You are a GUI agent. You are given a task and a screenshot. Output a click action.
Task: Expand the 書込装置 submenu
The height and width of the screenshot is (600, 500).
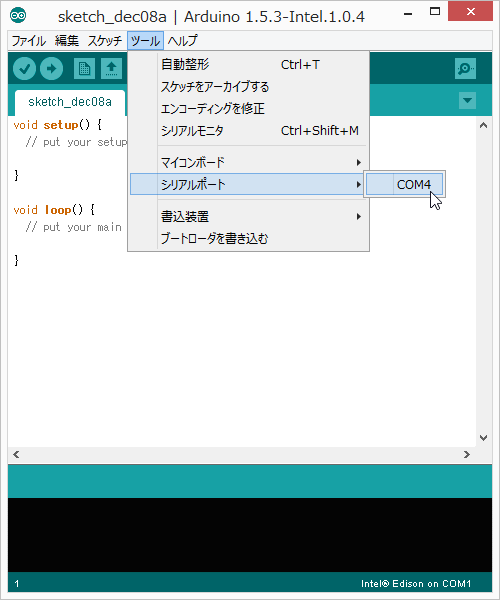pos(249,217)
